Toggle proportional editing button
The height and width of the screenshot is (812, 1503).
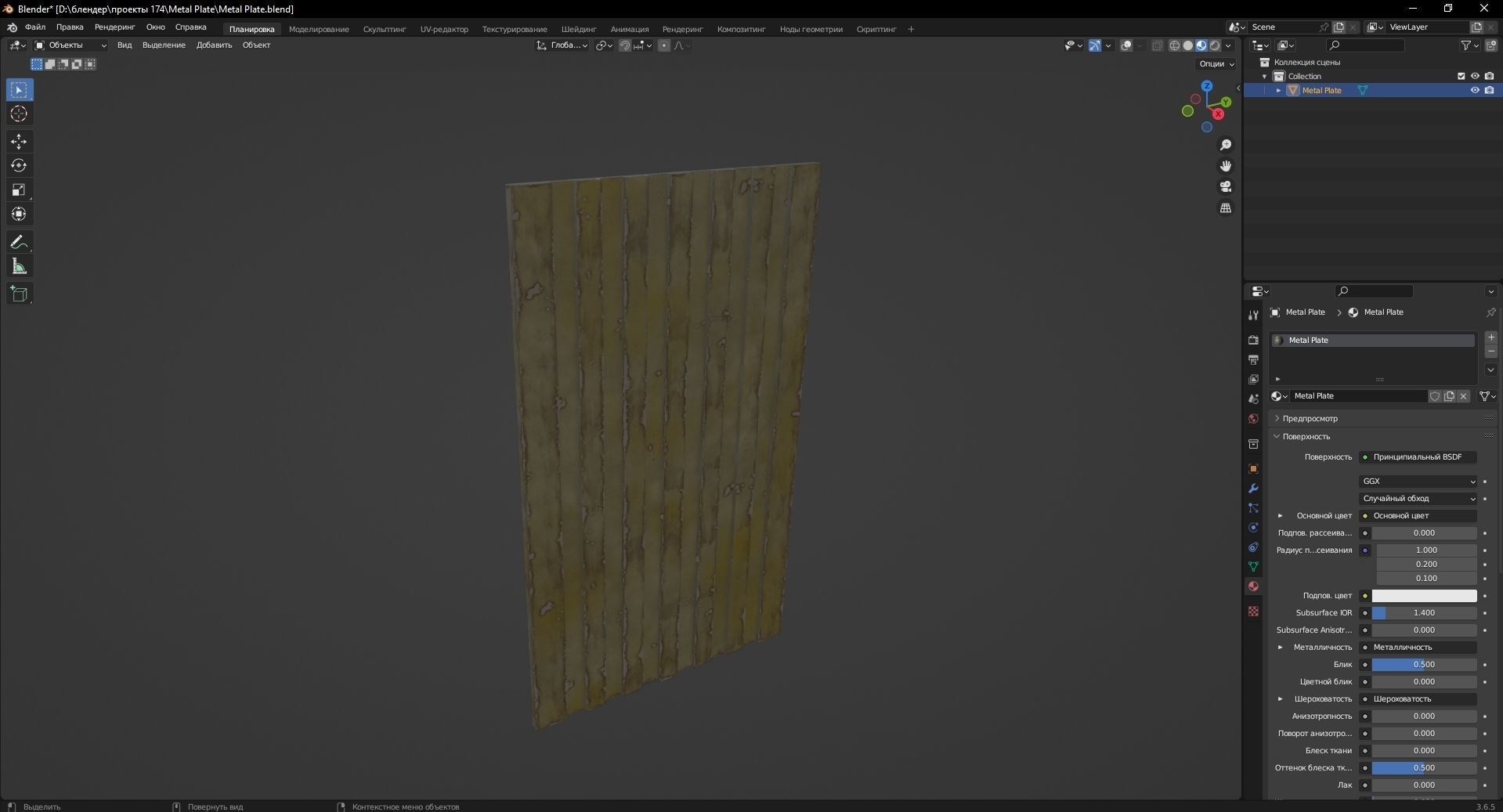664,45
